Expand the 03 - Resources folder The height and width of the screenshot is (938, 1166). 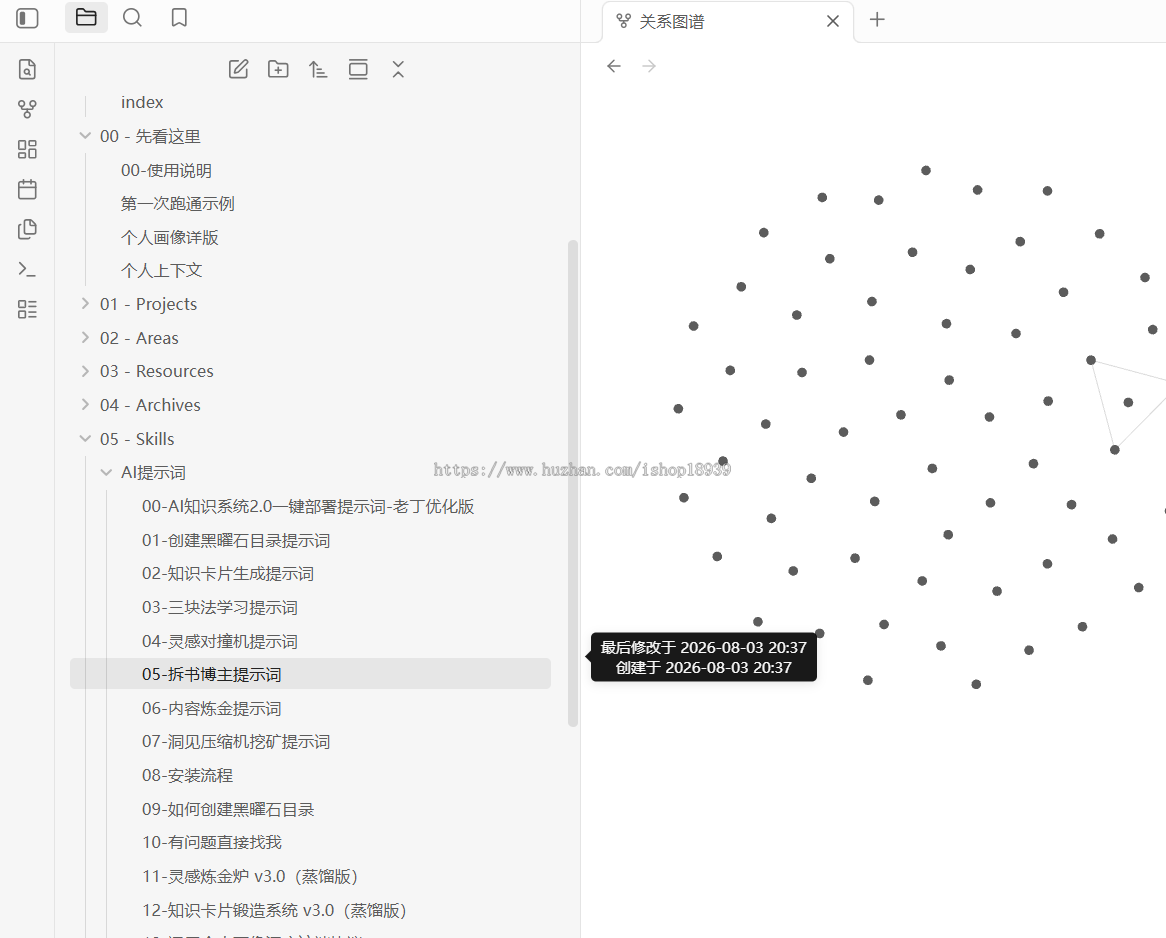point(85,370)
